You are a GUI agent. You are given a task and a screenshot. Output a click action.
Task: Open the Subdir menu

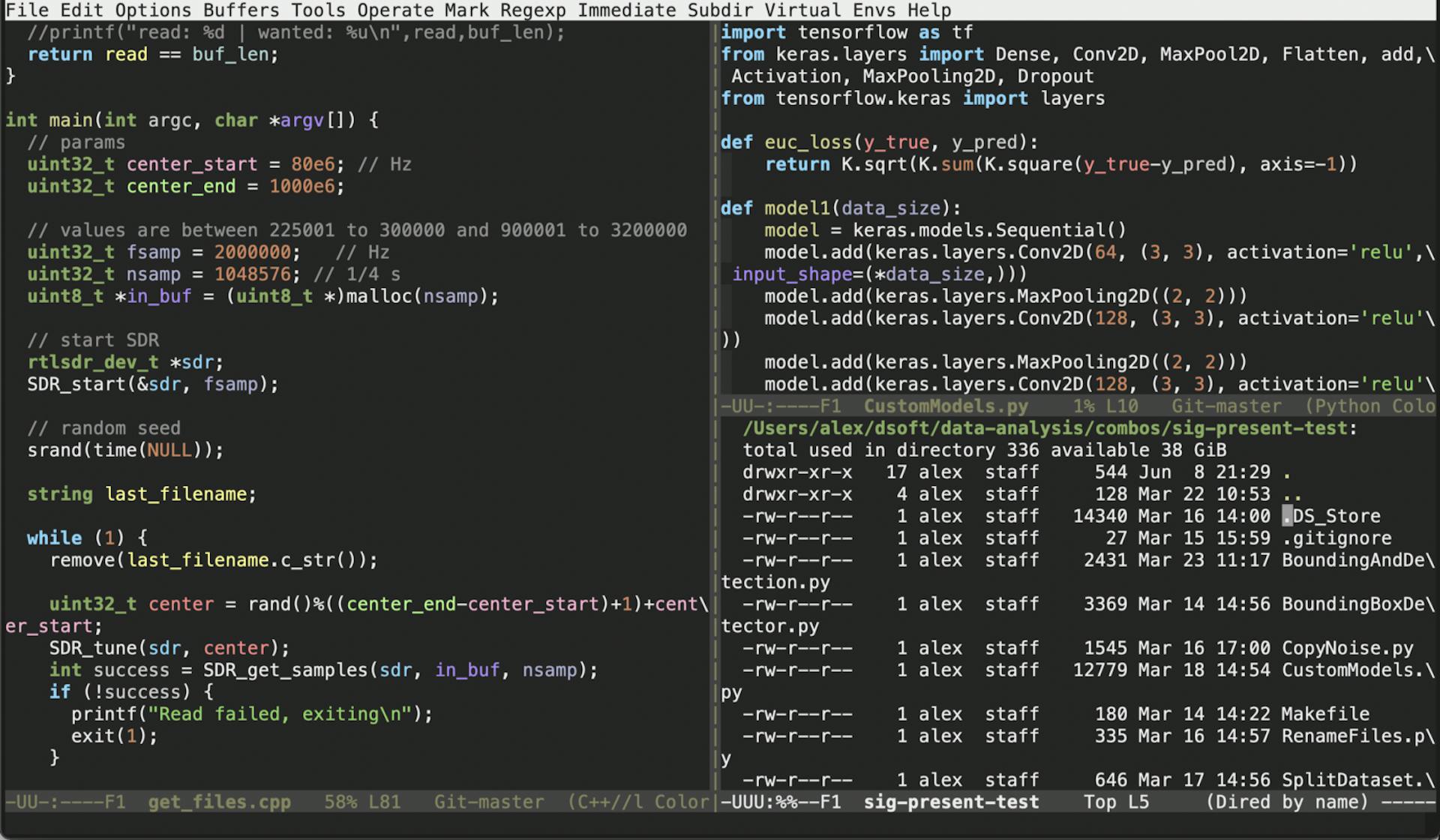pyautogui.click(x=721, y=10)
